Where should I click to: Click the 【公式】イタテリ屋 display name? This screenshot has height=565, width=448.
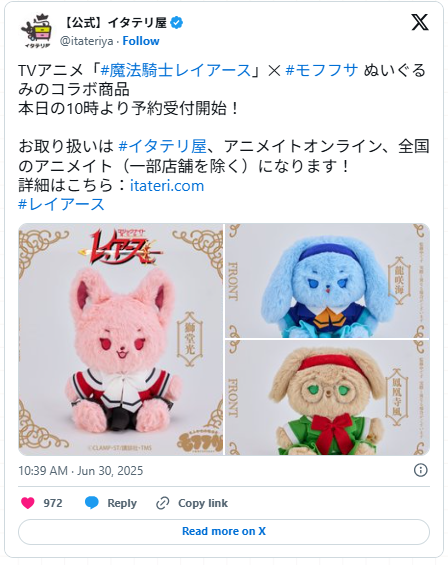coord(115,23)
